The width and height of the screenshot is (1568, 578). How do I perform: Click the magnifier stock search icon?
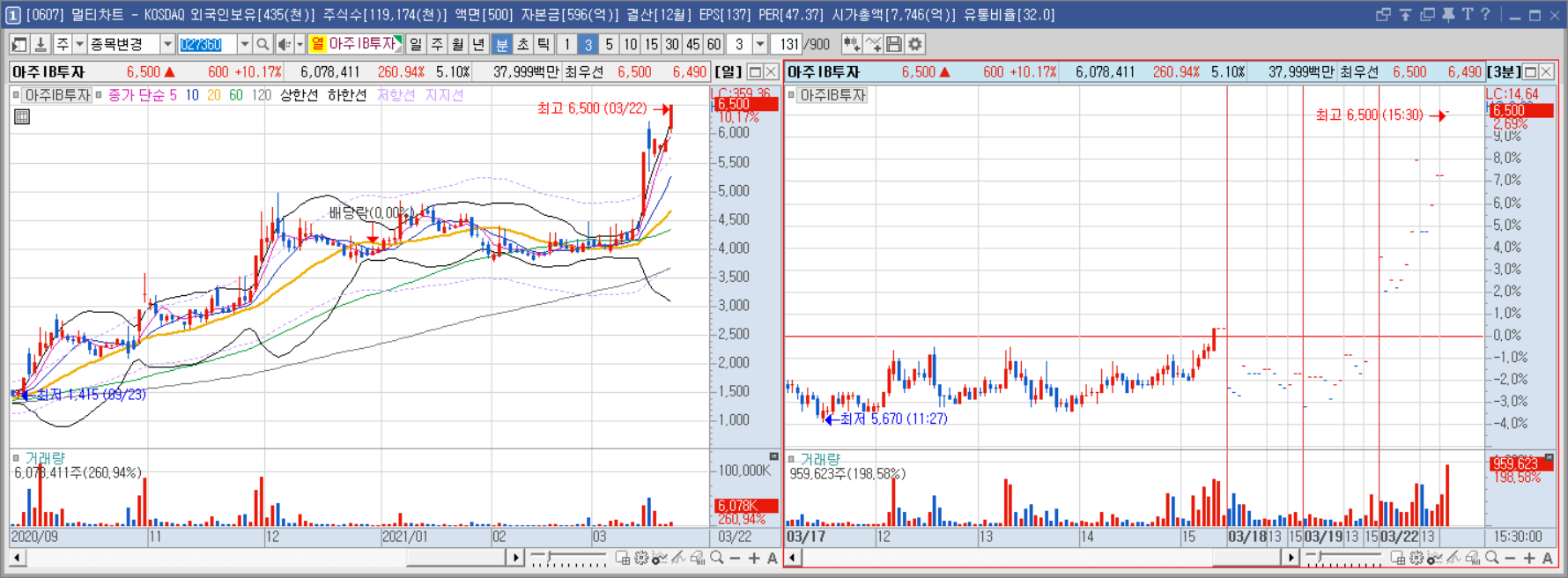click(263, 44)
